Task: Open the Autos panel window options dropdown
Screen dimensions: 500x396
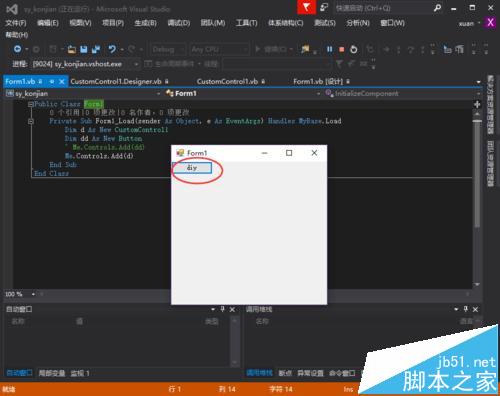Action: (213, 309)
